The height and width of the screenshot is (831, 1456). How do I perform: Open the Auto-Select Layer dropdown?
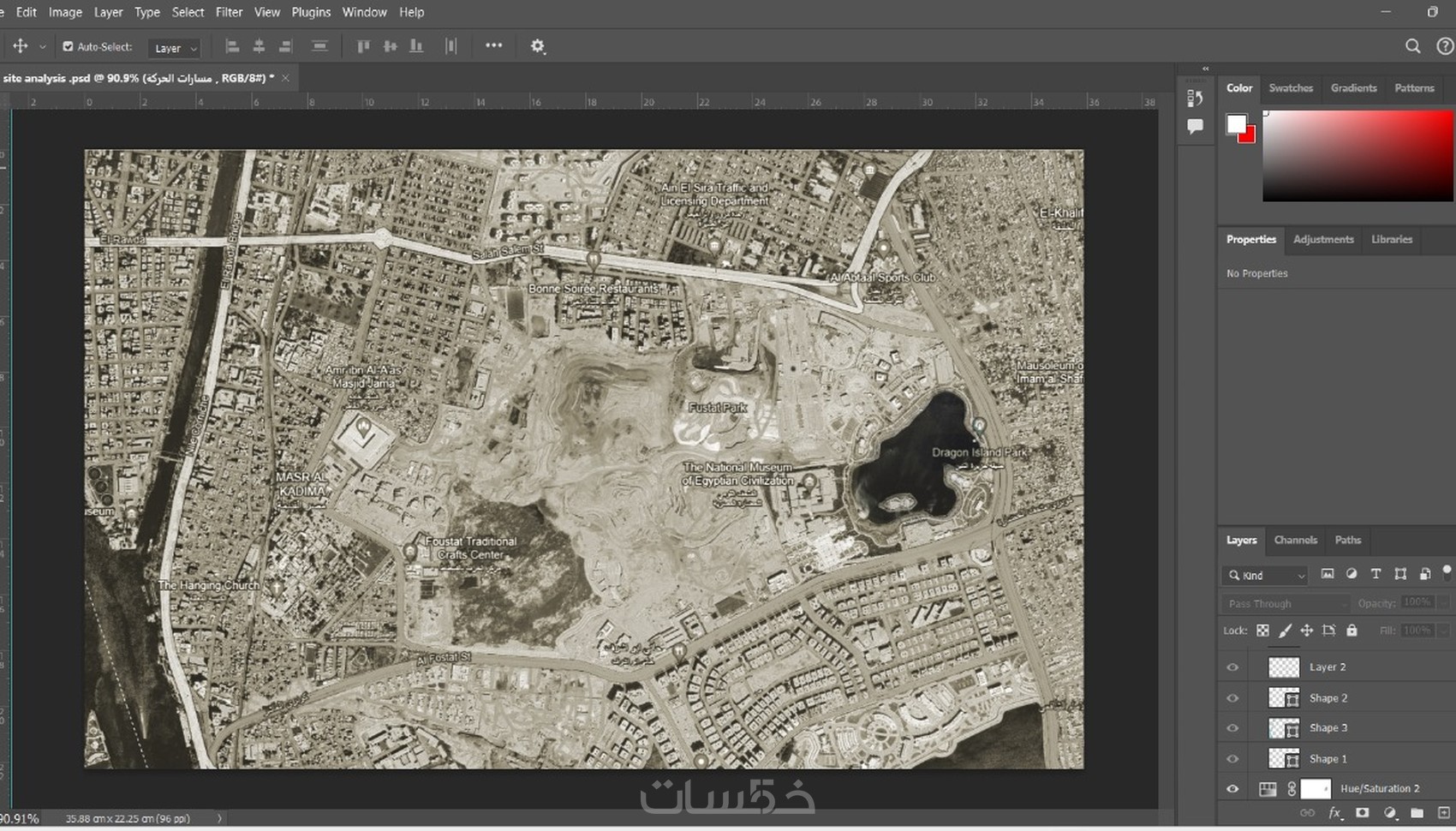[174, 48]
